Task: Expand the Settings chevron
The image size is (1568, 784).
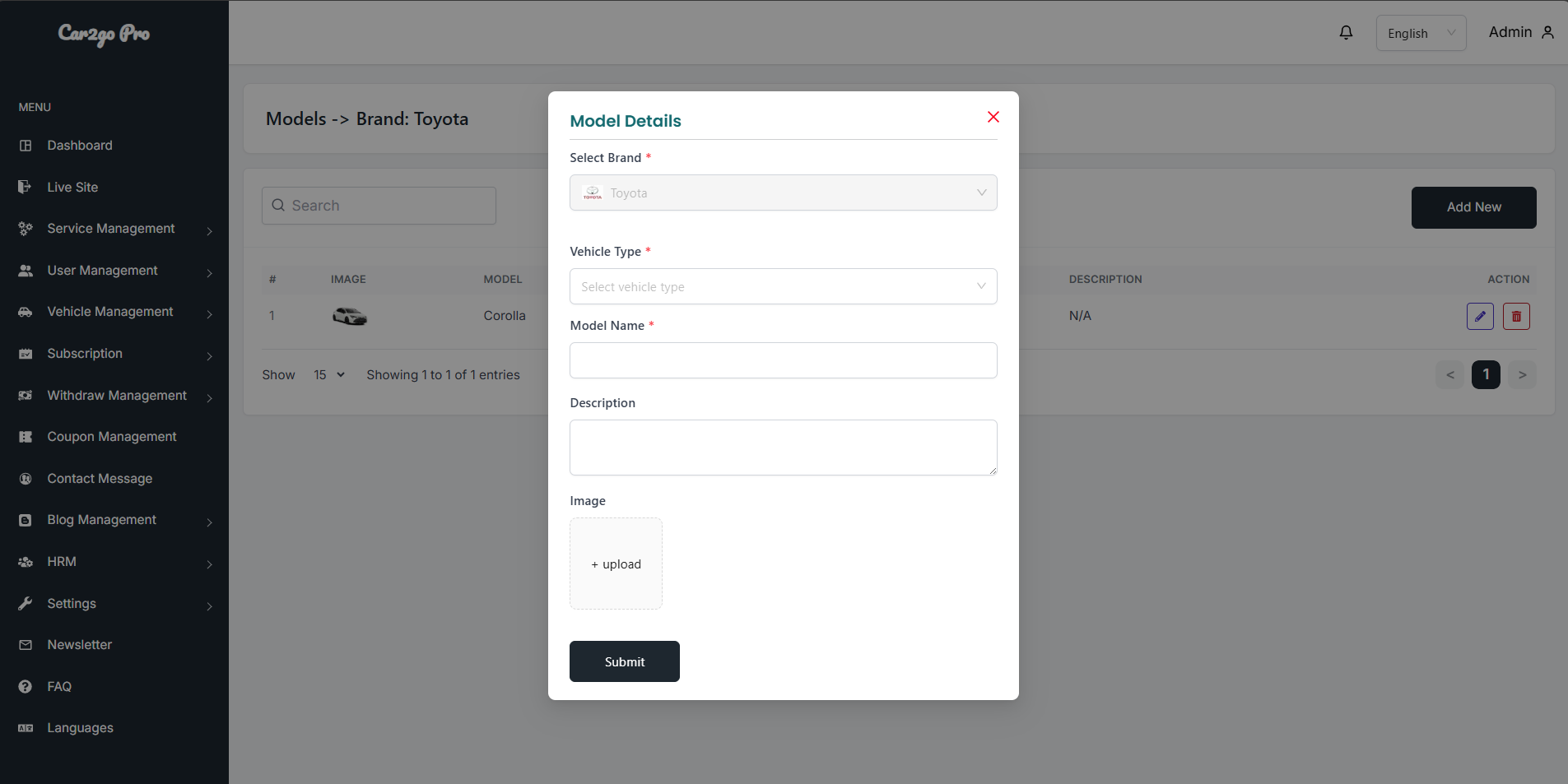Action: click(210, 606)
